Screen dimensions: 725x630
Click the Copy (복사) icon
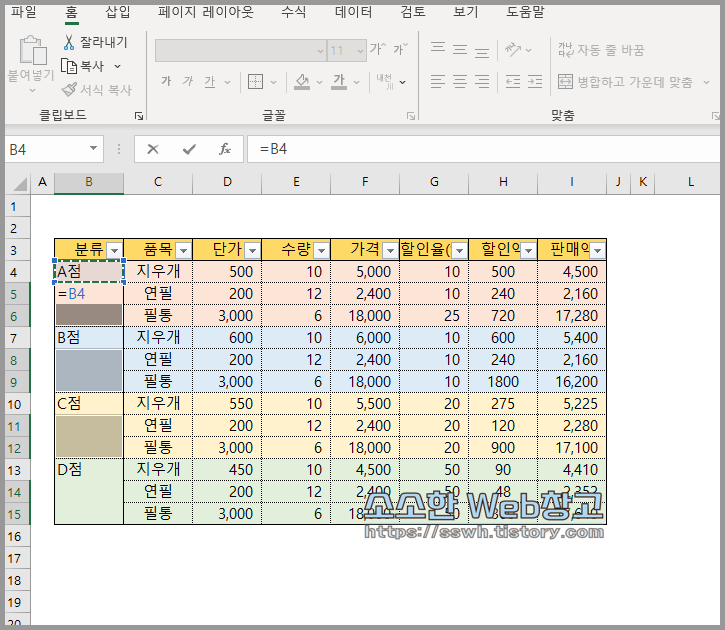(69, 66)
